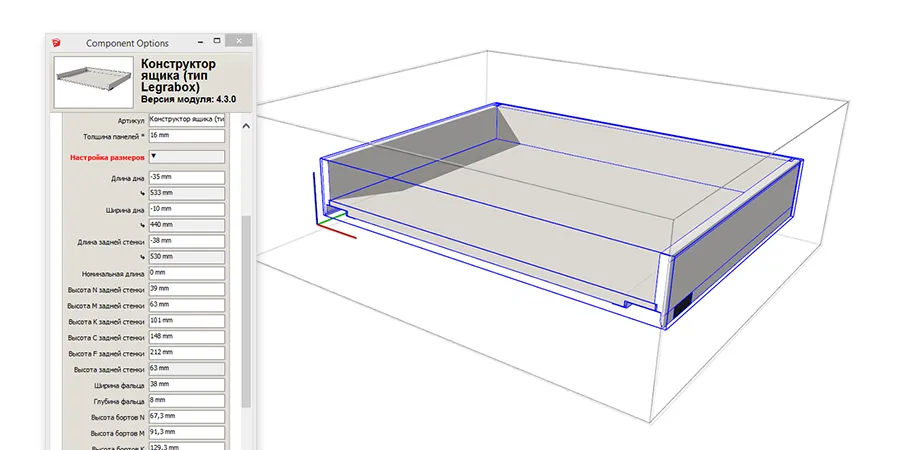Select the 'Высота F задней стенки' 212 mm field
Image resolution: width=900 pixels, height=450 pixels.
185,352
